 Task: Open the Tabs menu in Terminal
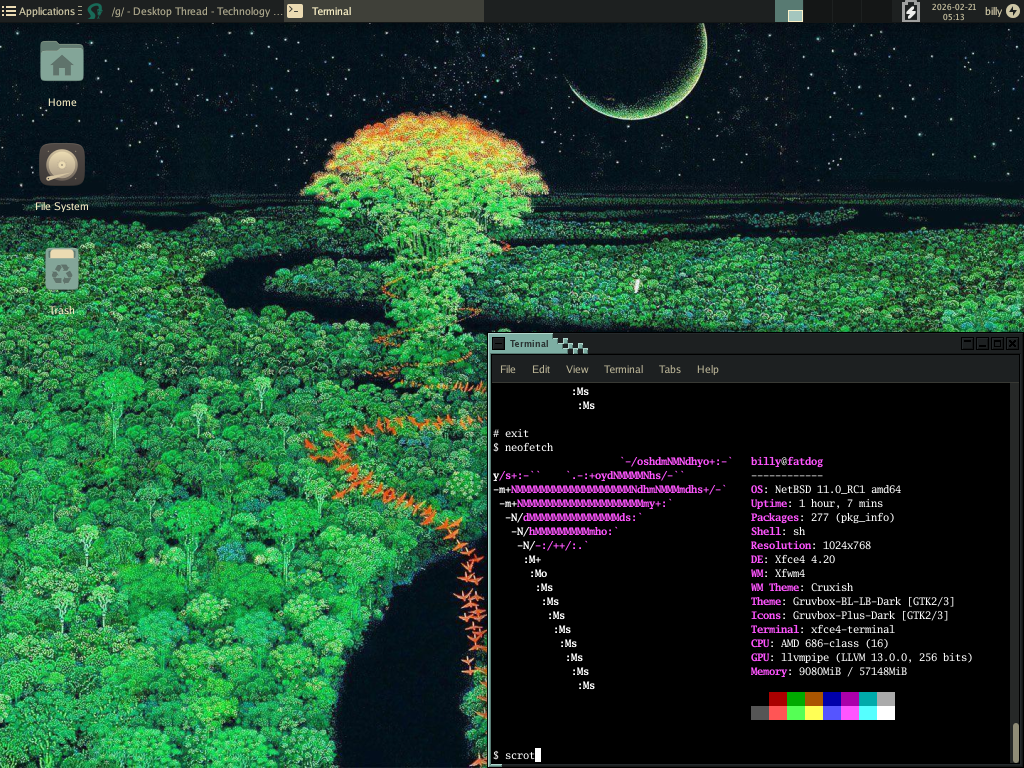point(669,369)
